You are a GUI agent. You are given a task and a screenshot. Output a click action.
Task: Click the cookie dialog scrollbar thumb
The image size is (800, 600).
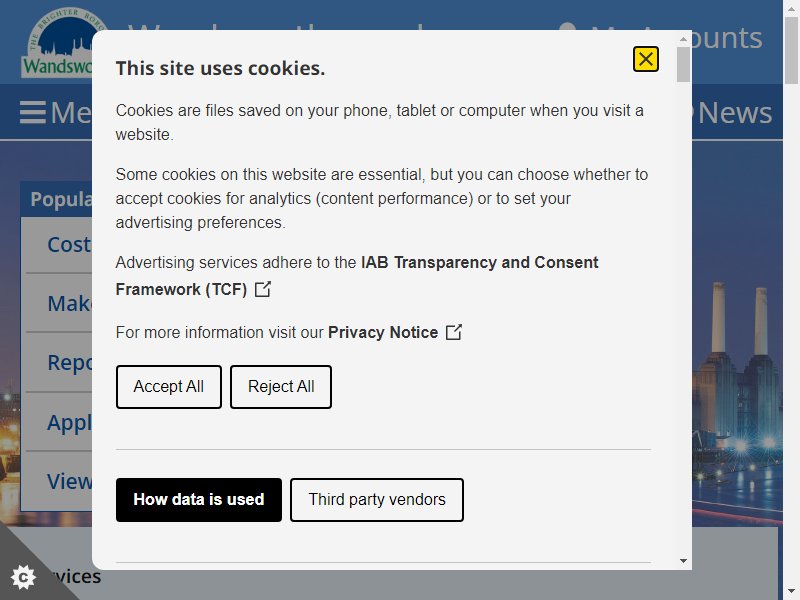pos(683,64)
